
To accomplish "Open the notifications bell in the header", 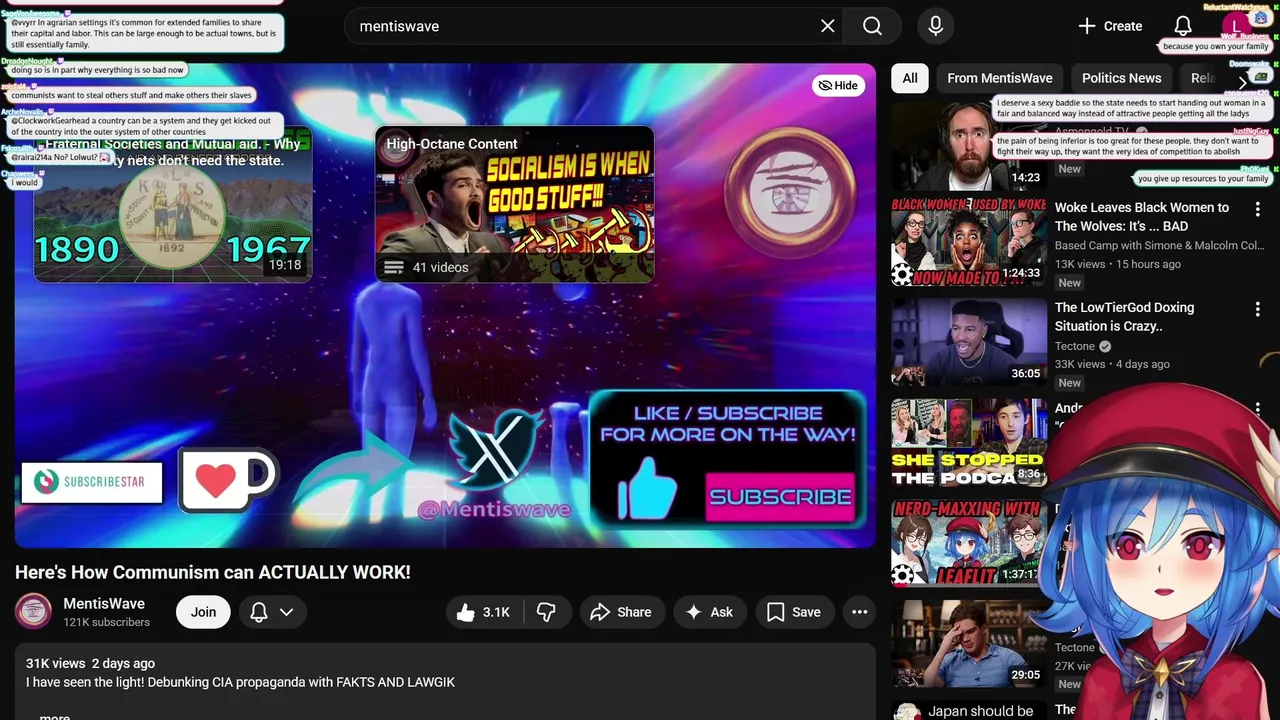I will pyautogui.click(x=1183, y=26).
